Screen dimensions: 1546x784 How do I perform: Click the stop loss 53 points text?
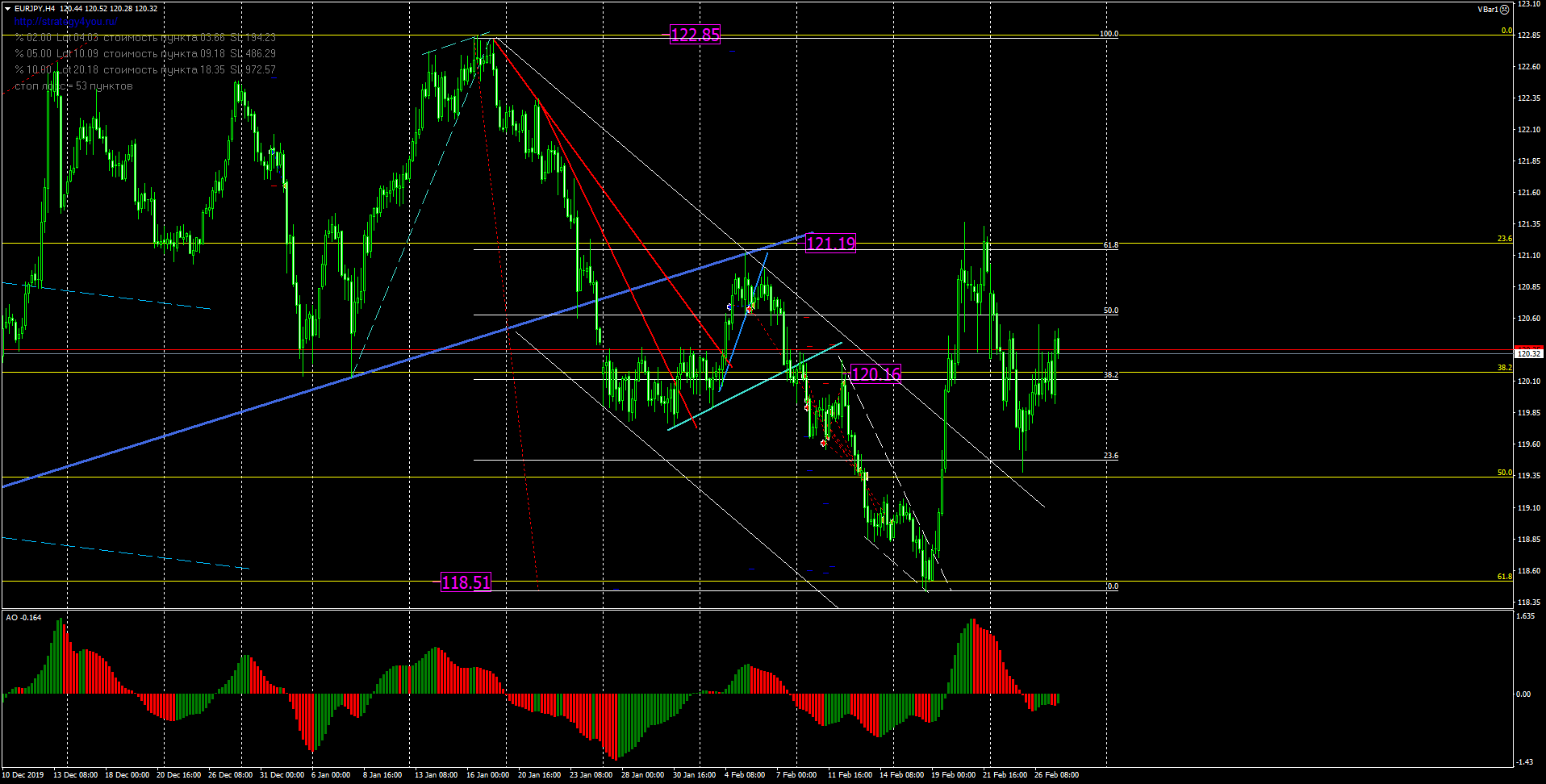(x=73, y=86)
